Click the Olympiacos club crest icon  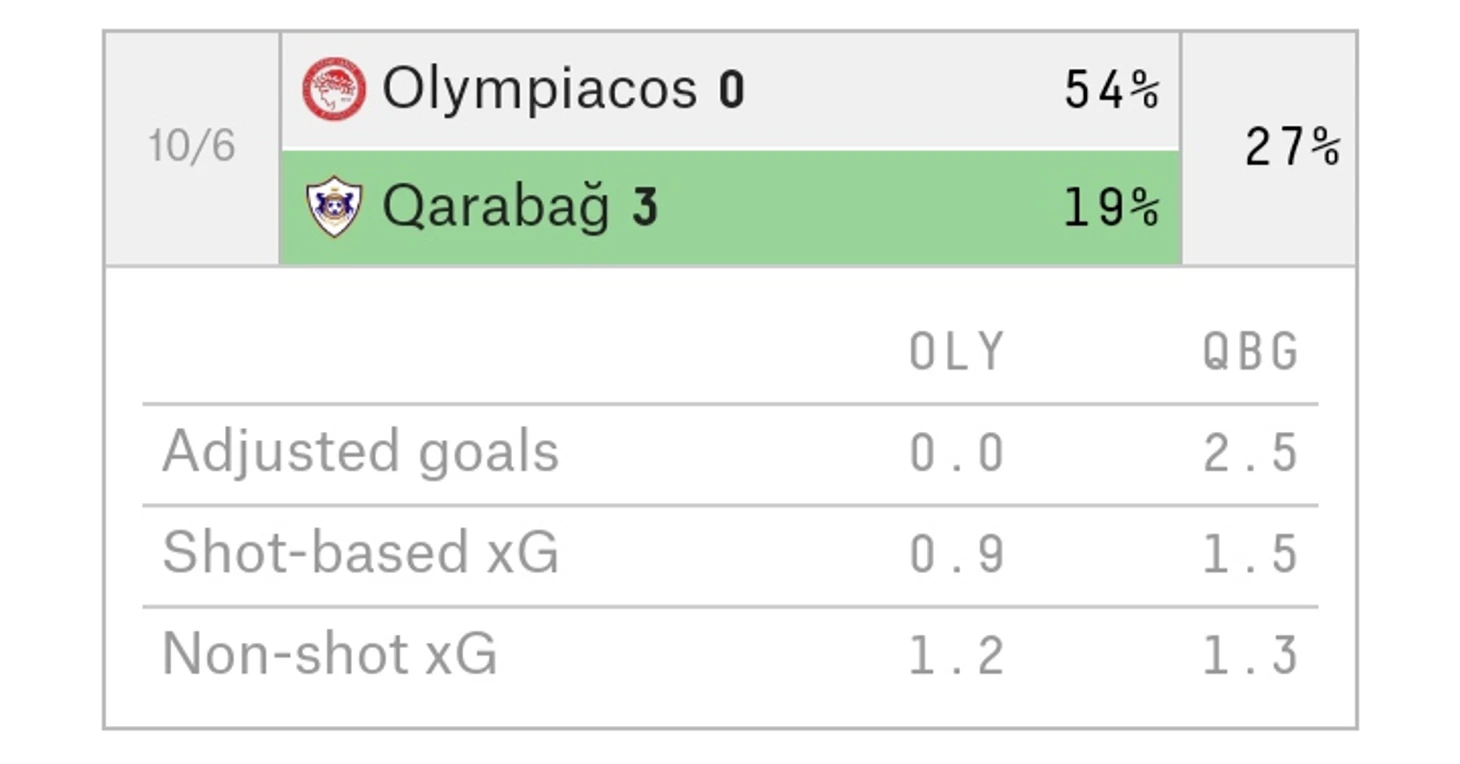[x=334, y=89]
